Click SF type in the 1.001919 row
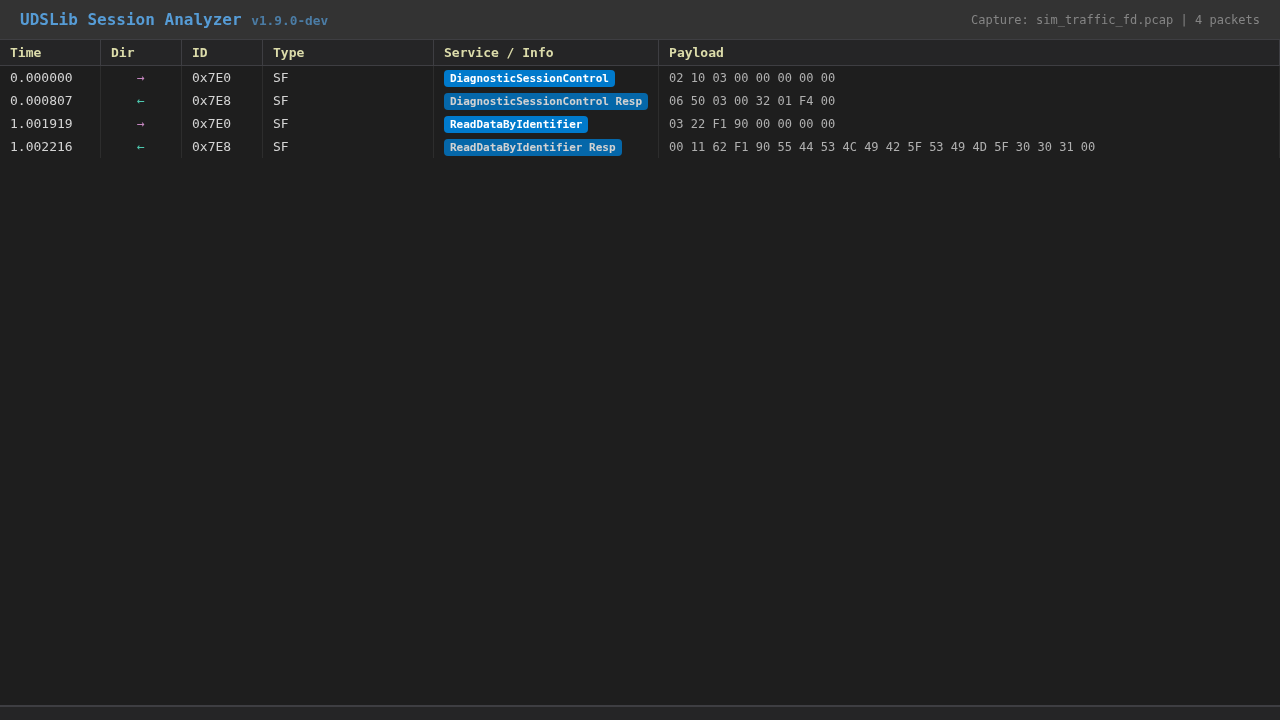Viewport: 1280px width, 720px height. (x=281, y=124)
